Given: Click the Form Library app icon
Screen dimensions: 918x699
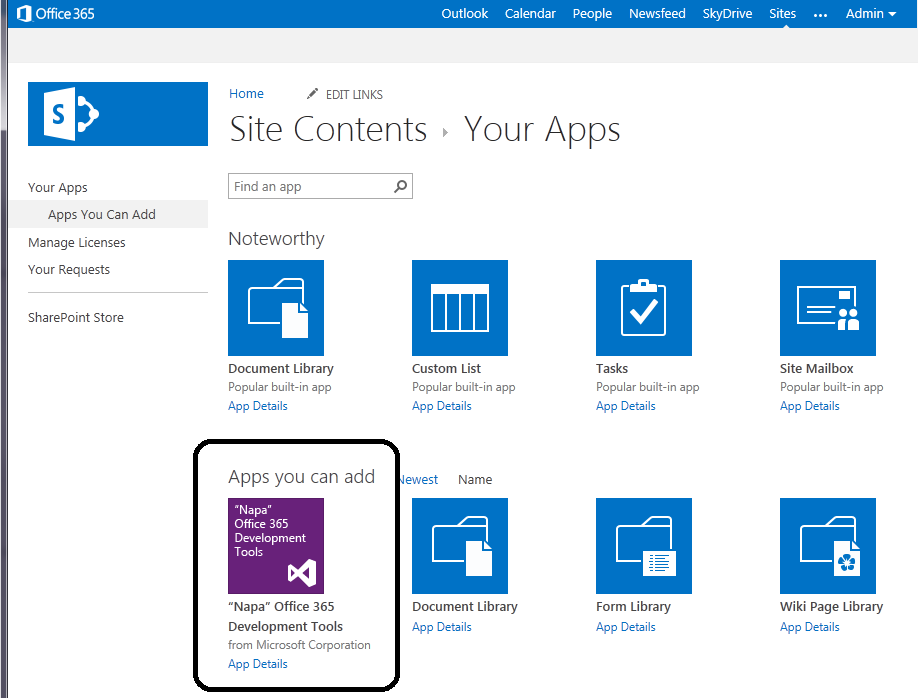Looking at the screenshot, I should tap(643, 545).
